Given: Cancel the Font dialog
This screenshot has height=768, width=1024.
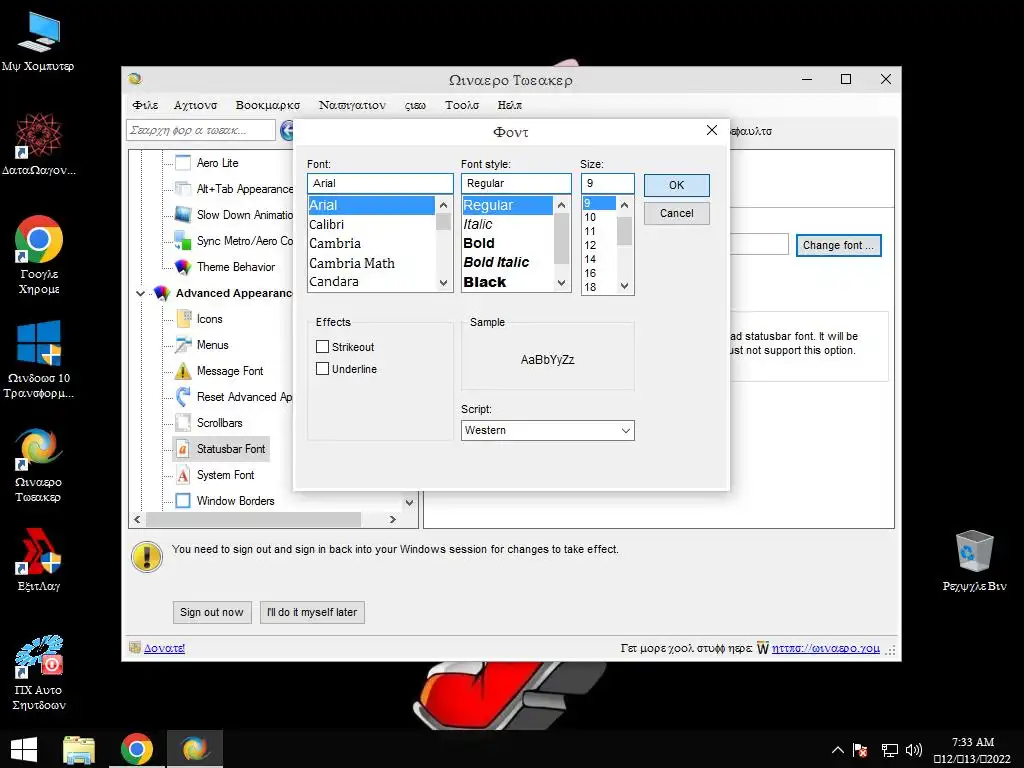Looking at the screenshot, I should coord(677,214).
